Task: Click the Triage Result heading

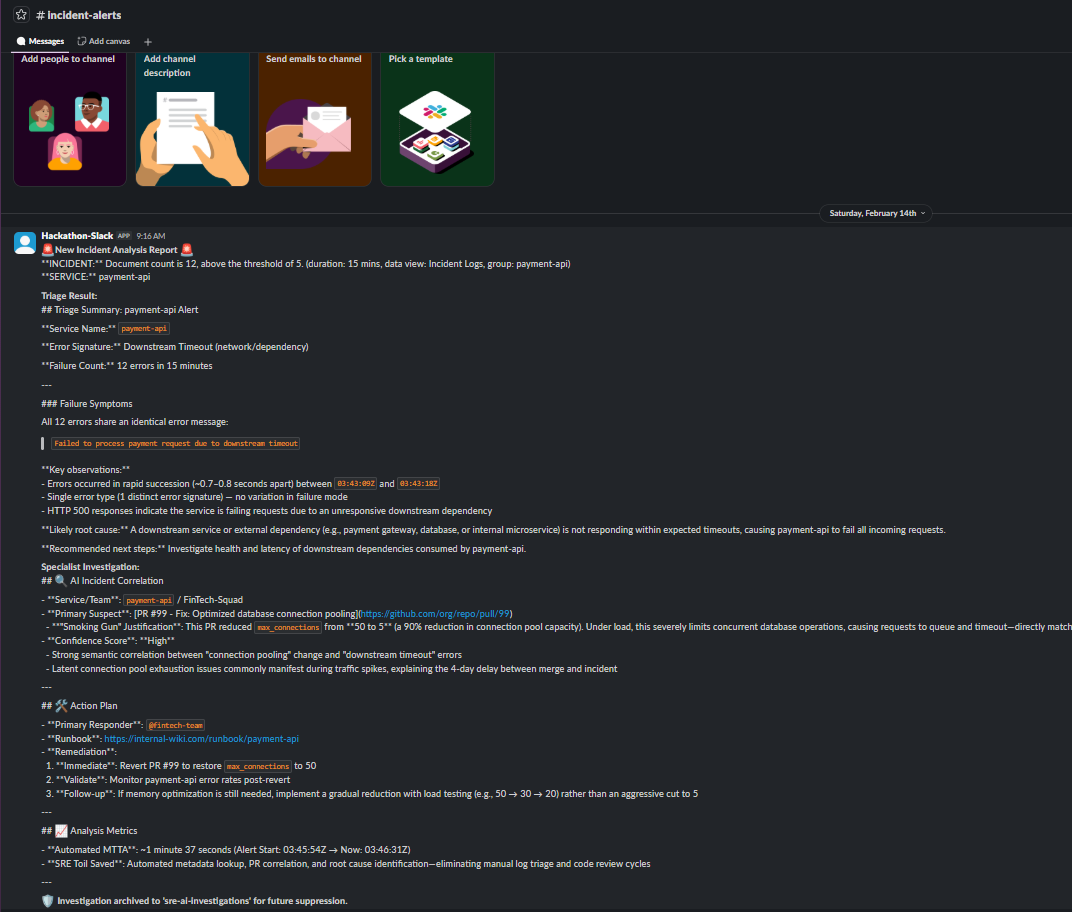Action: click(69, 296)
